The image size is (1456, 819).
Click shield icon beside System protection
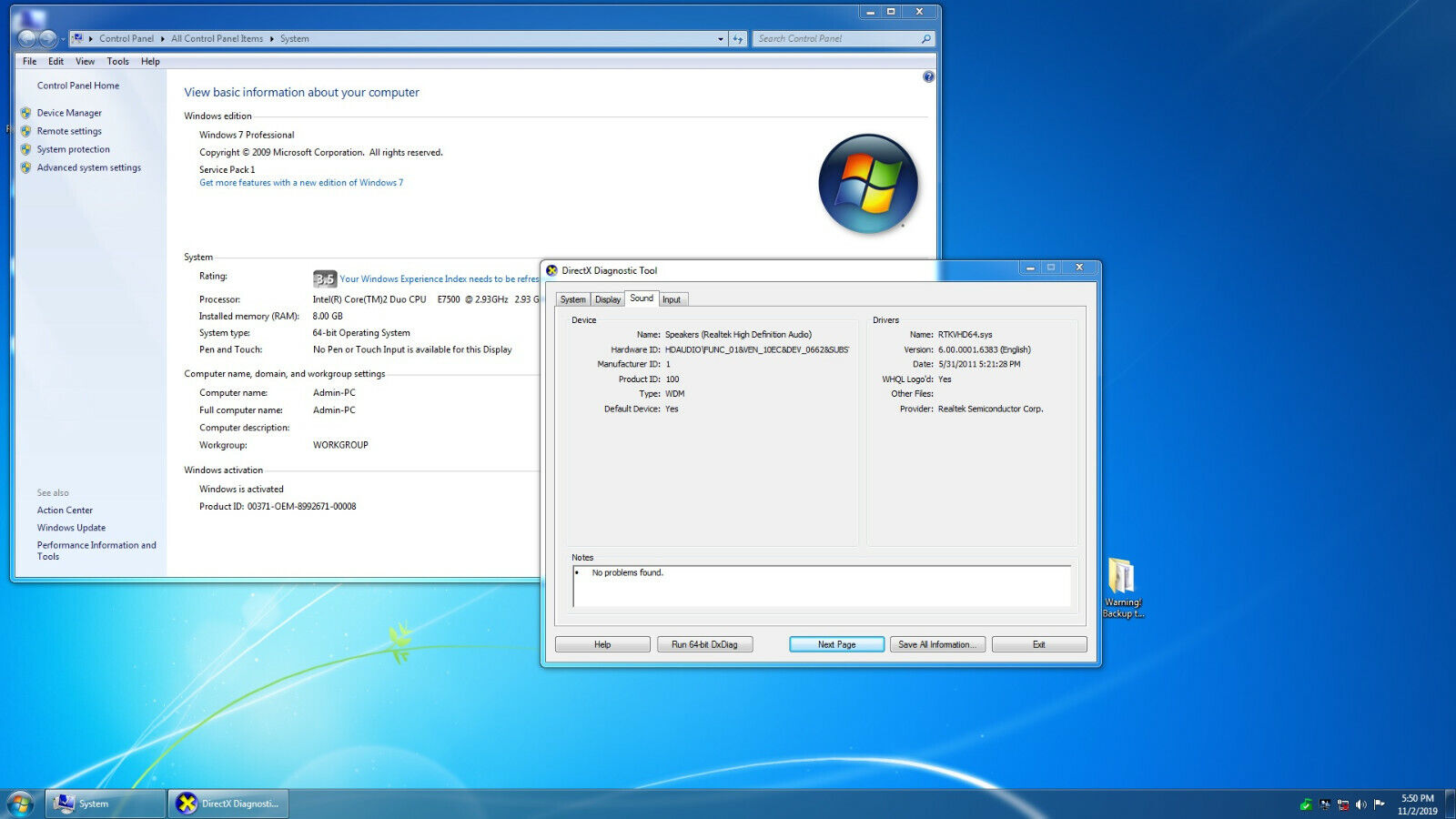(x=25, y=149)
